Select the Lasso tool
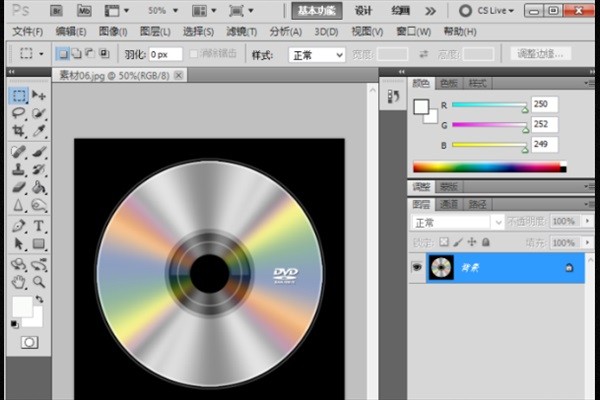600x400 pixels. tap(18, 113)
